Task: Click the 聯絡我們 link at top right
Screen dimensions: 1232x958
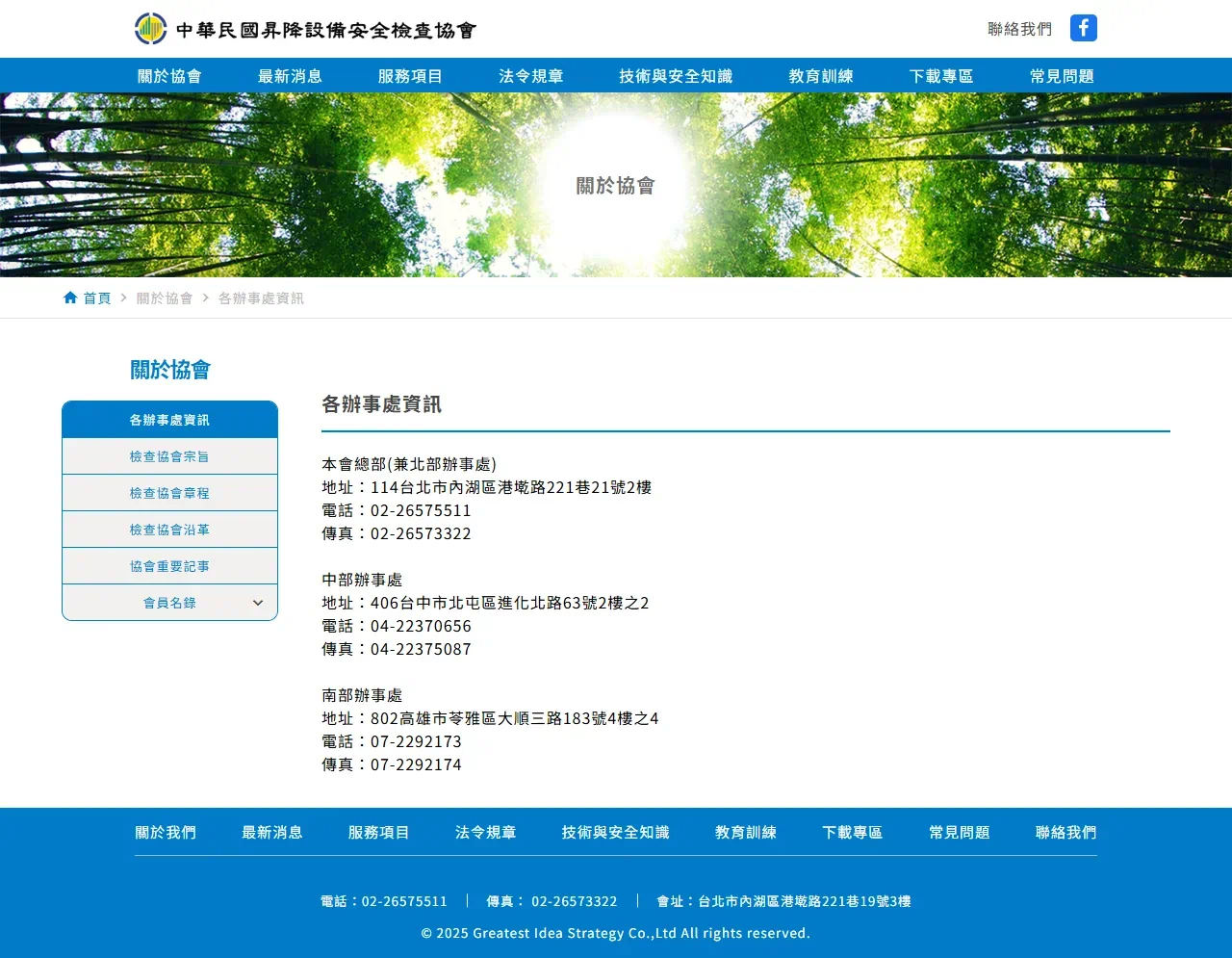Action: pos(1019,28)
